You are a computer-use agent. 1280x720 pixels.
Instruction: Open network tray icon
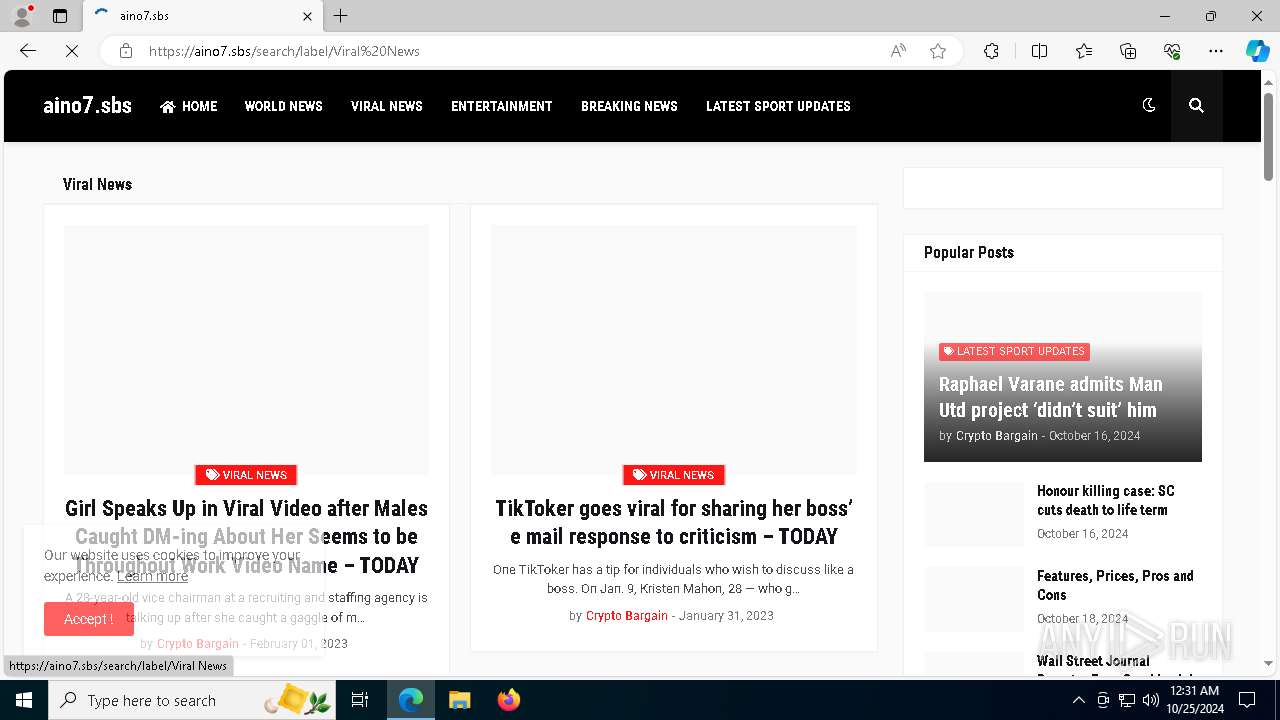click(1127, 700)
